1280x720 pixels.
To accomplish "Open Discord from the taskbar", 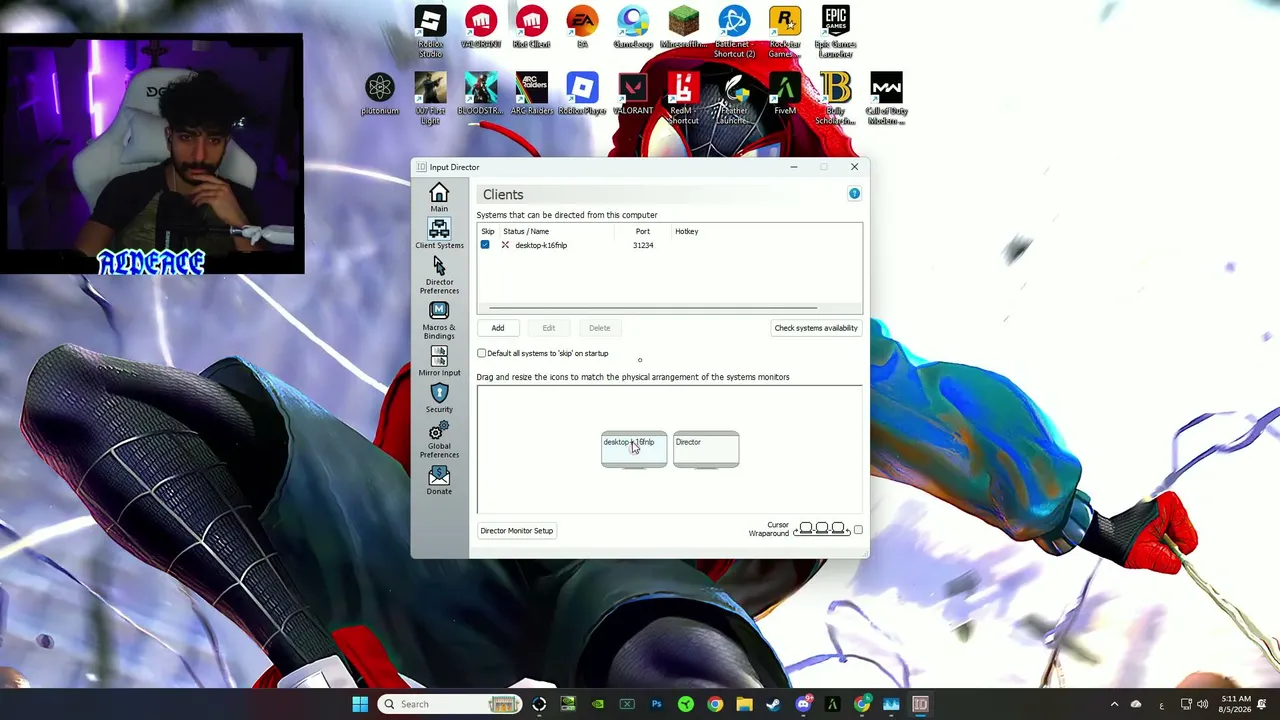I will [803, 704].
